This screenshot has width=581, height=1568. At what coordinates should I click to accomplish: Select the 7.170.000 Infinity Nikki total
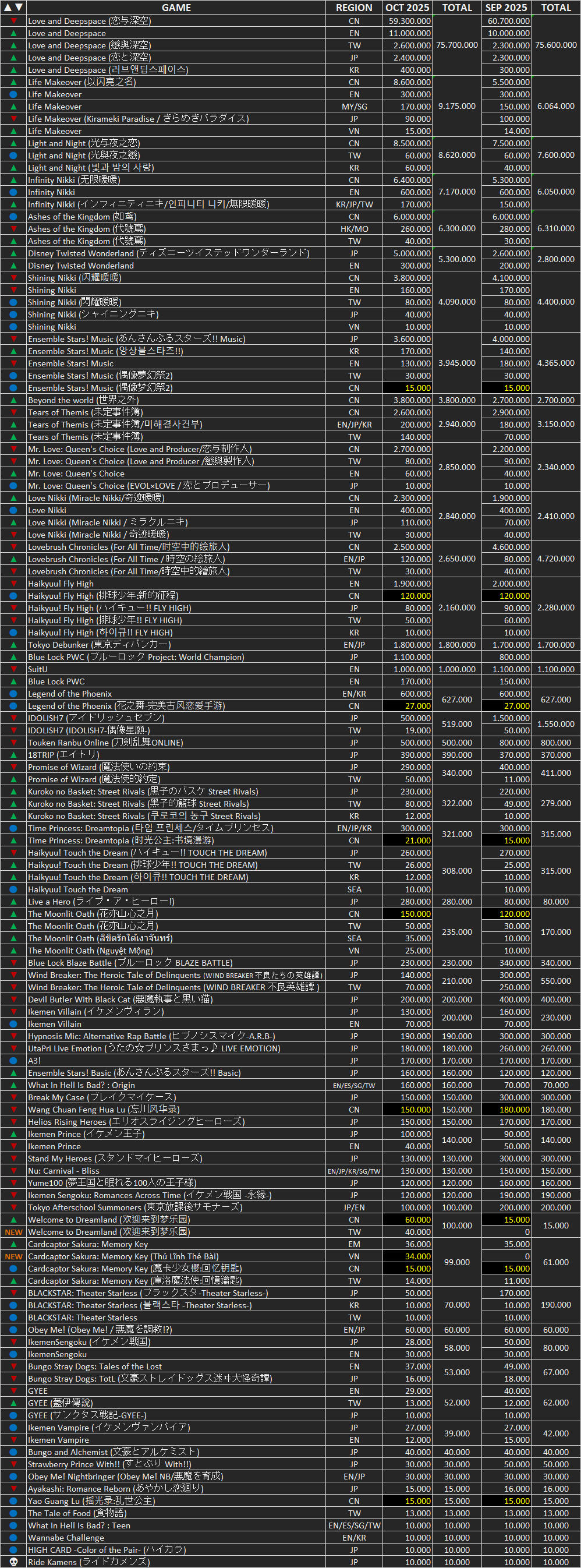[457, 192]
